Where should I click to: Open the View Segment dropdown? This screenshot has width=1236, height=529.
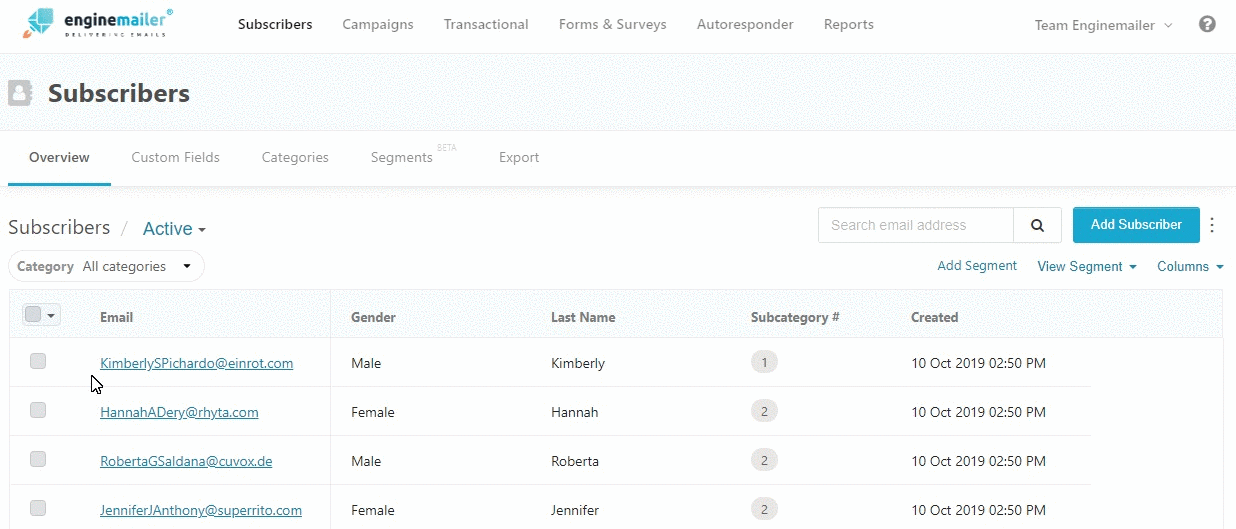click(1086, 267)
